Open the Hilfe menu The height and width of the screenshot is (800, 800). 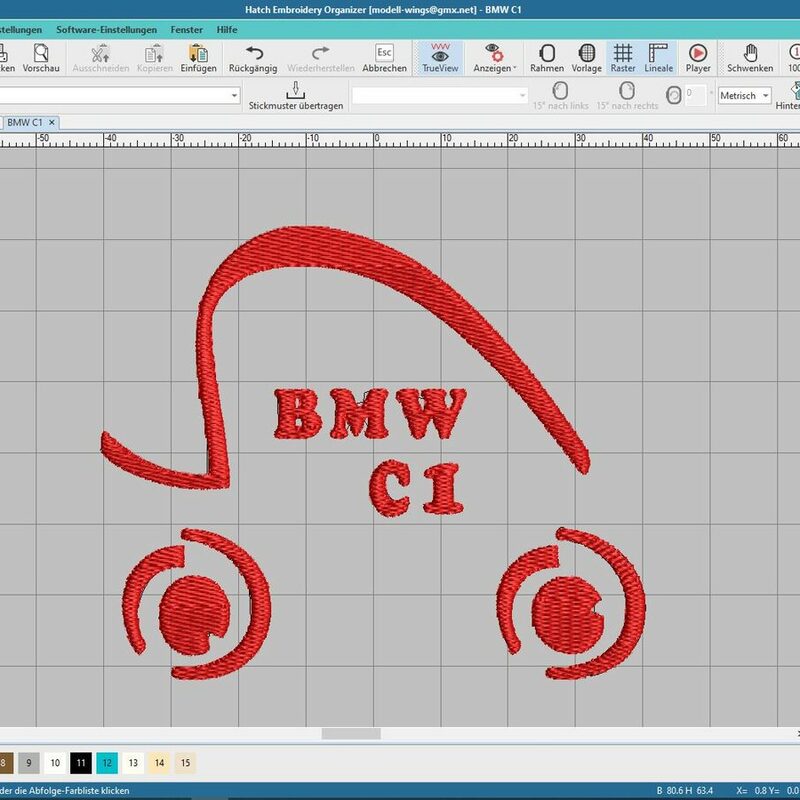tap(227, 30)
